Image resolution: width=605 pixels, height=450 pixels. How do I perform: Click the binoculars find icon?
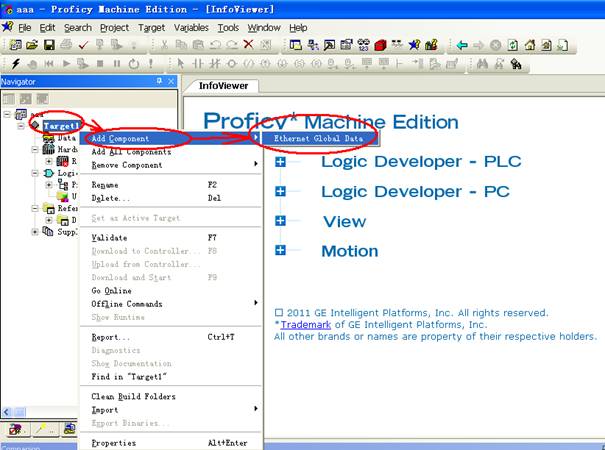(x=481, y=64)
